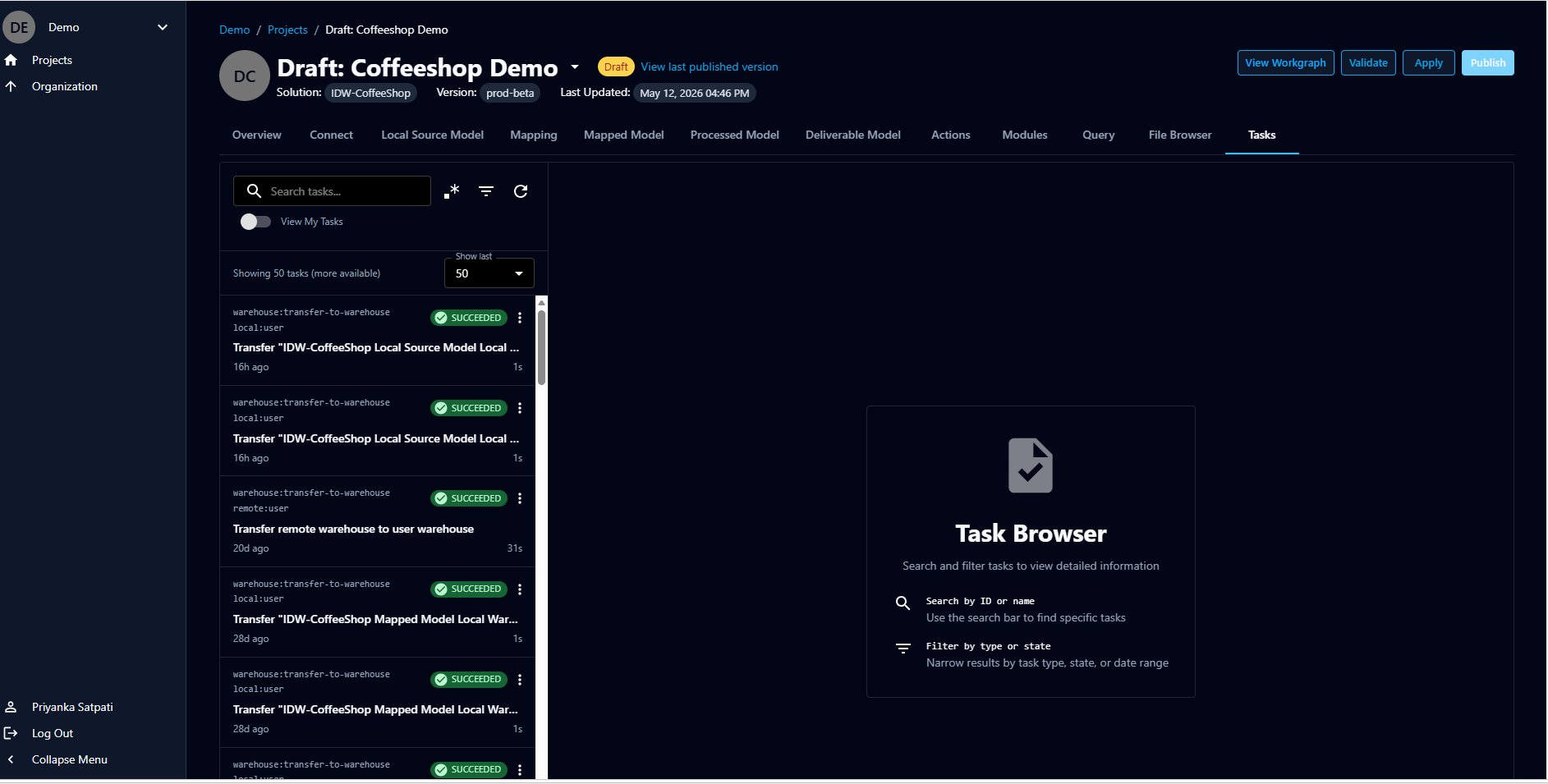The height and width of the screenshot is (784, 1548).
Task: Open the Connect tab
Action: coord(331,135)
